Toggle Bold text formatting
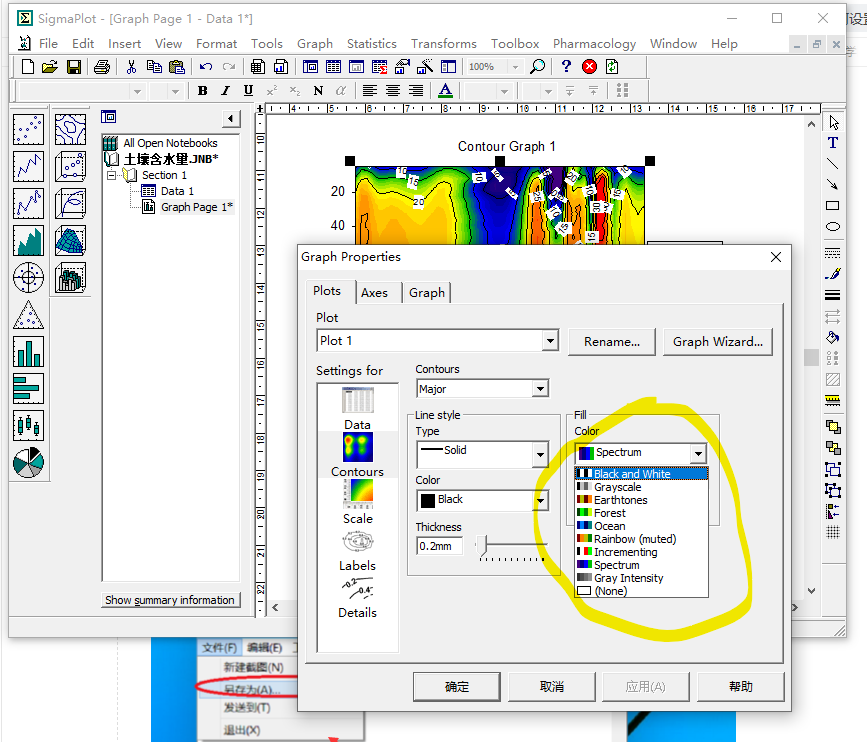Screen dimensions: 867x742 pos(203,91)
